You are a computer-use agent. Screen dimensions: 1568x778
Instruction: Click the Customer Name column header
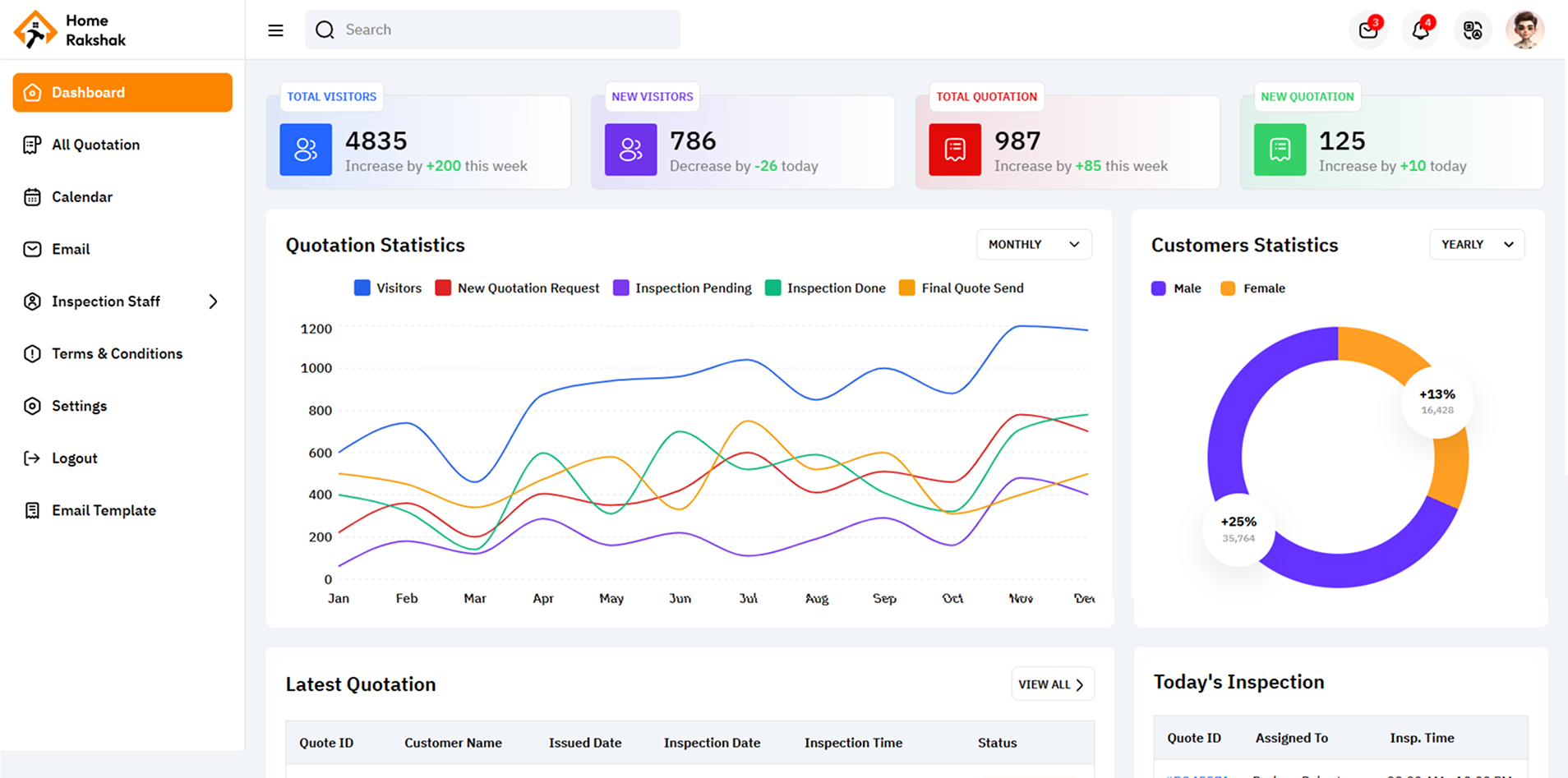click(453, 743)
